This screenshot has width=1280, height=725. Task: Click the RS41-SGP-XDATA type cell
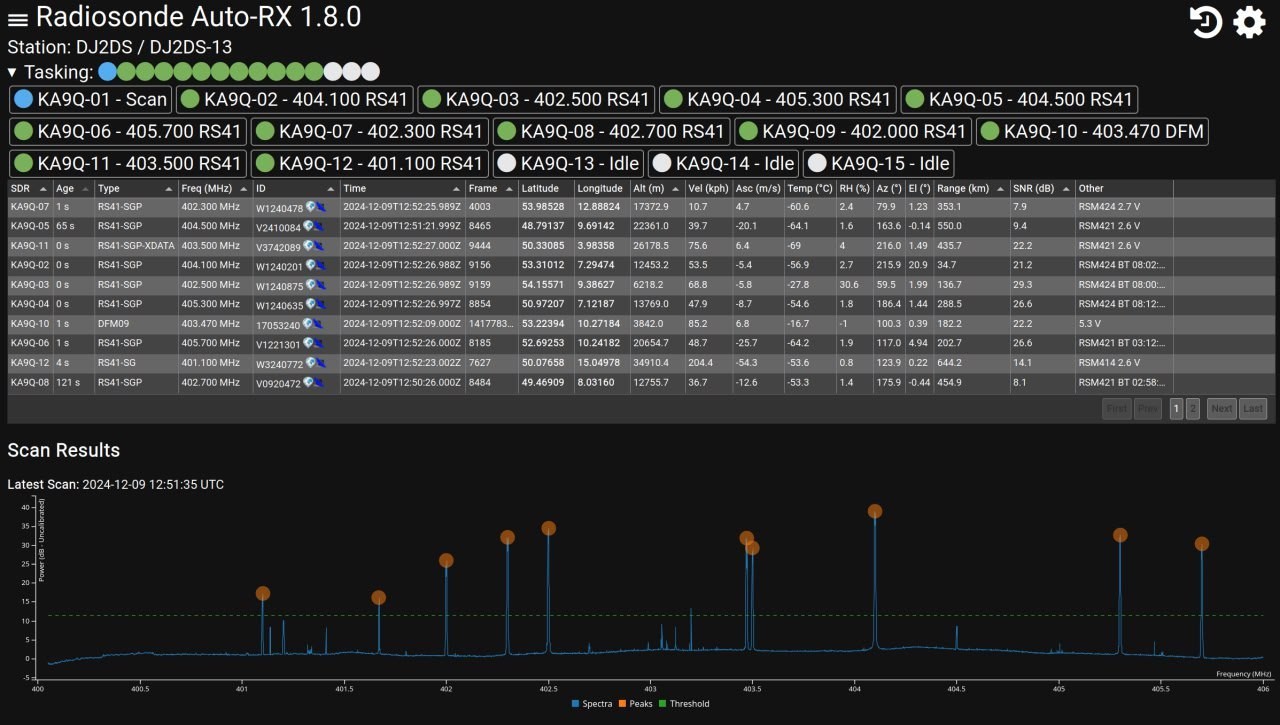click(136, 246)
